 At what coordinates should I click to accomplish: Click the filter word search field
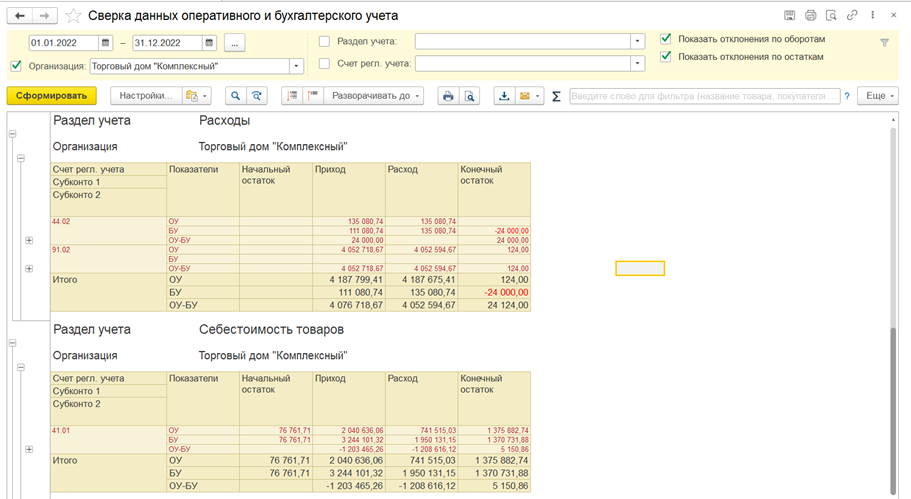705,96
